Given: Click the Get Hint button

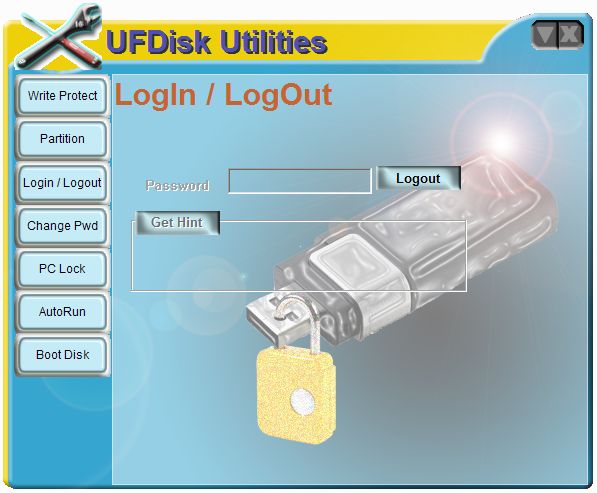Looking at the screenshot, I should [177, 222].
